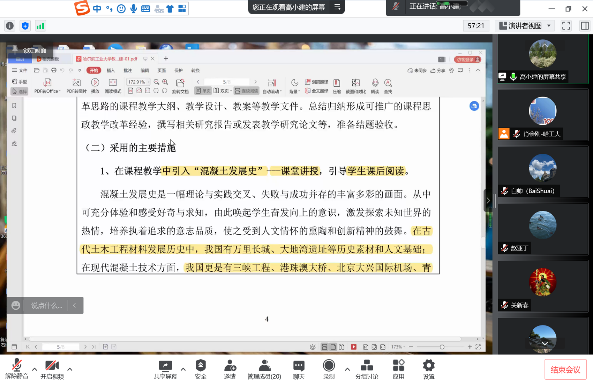Image resolution: width=593 pixels, height=381 pixels.
Task: Open the breakout rooms icon
Action: [x=367, y=369]
